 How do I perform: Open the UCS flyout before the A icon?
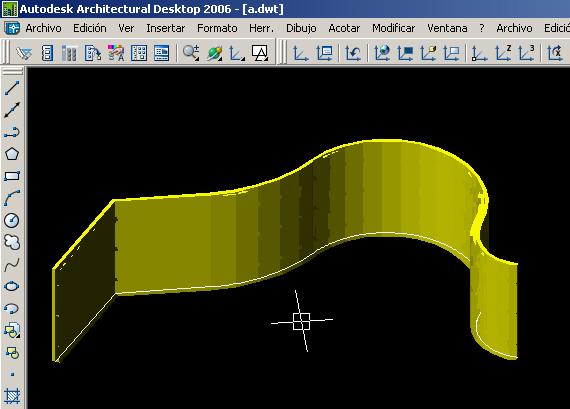click(237, 53)
